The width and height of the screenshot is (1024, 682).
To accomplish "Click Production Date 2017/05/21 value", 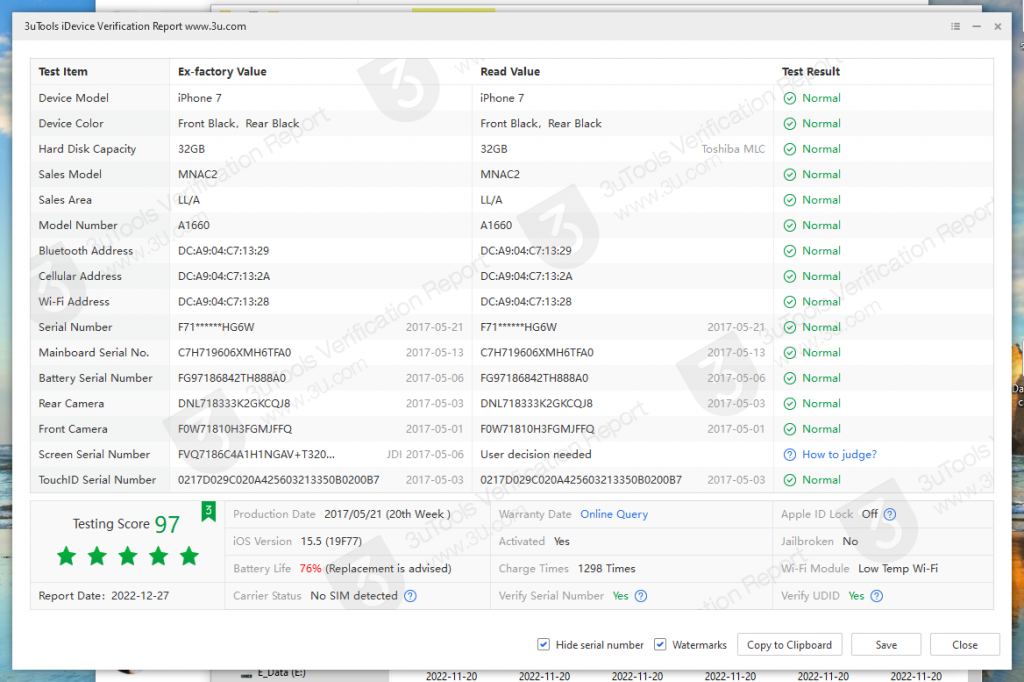I will click(x=387, y=514).
